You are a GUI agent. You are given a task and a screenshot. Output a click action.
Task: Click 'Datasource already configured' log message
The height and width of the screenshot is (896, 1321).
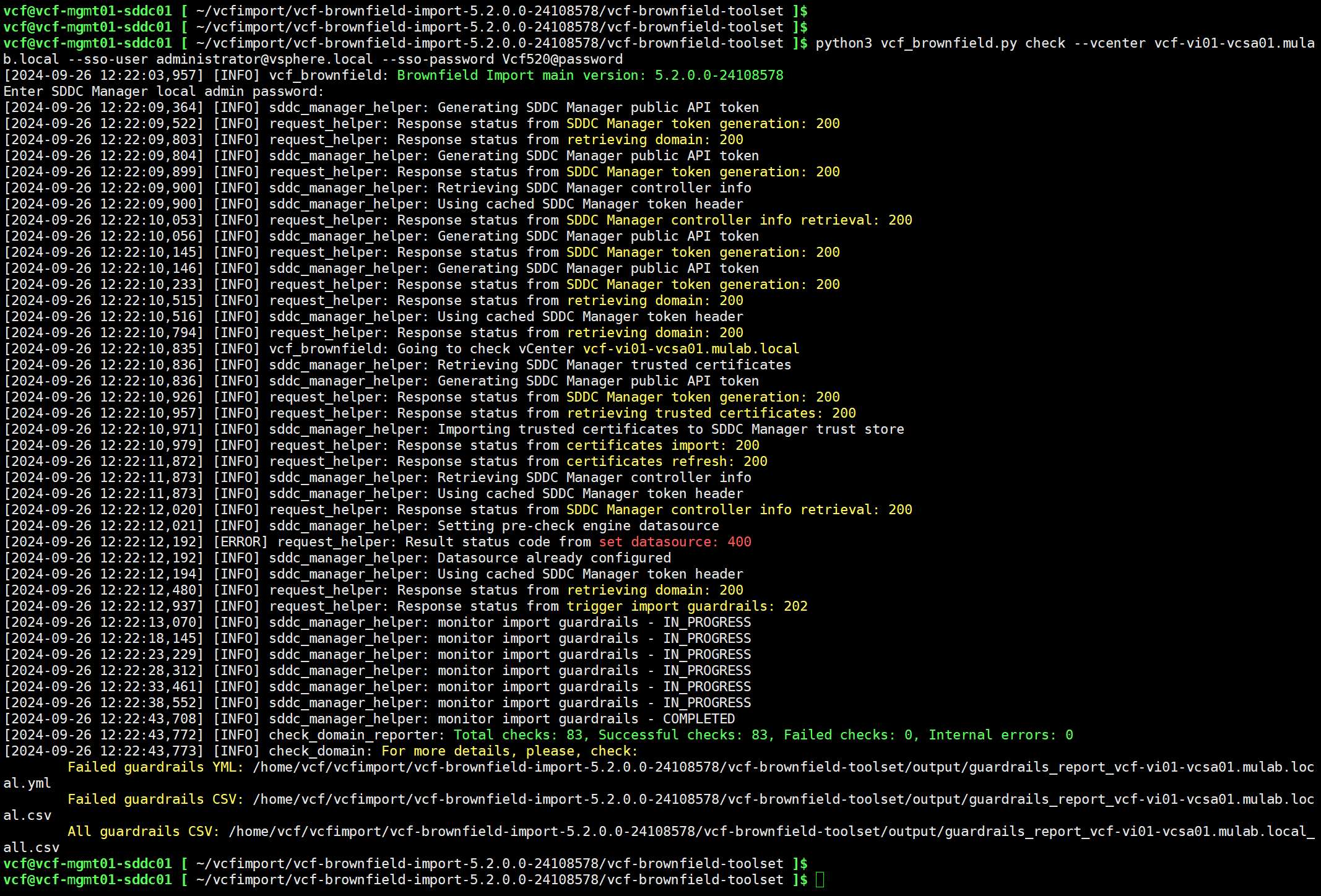[x=553, y=558]
